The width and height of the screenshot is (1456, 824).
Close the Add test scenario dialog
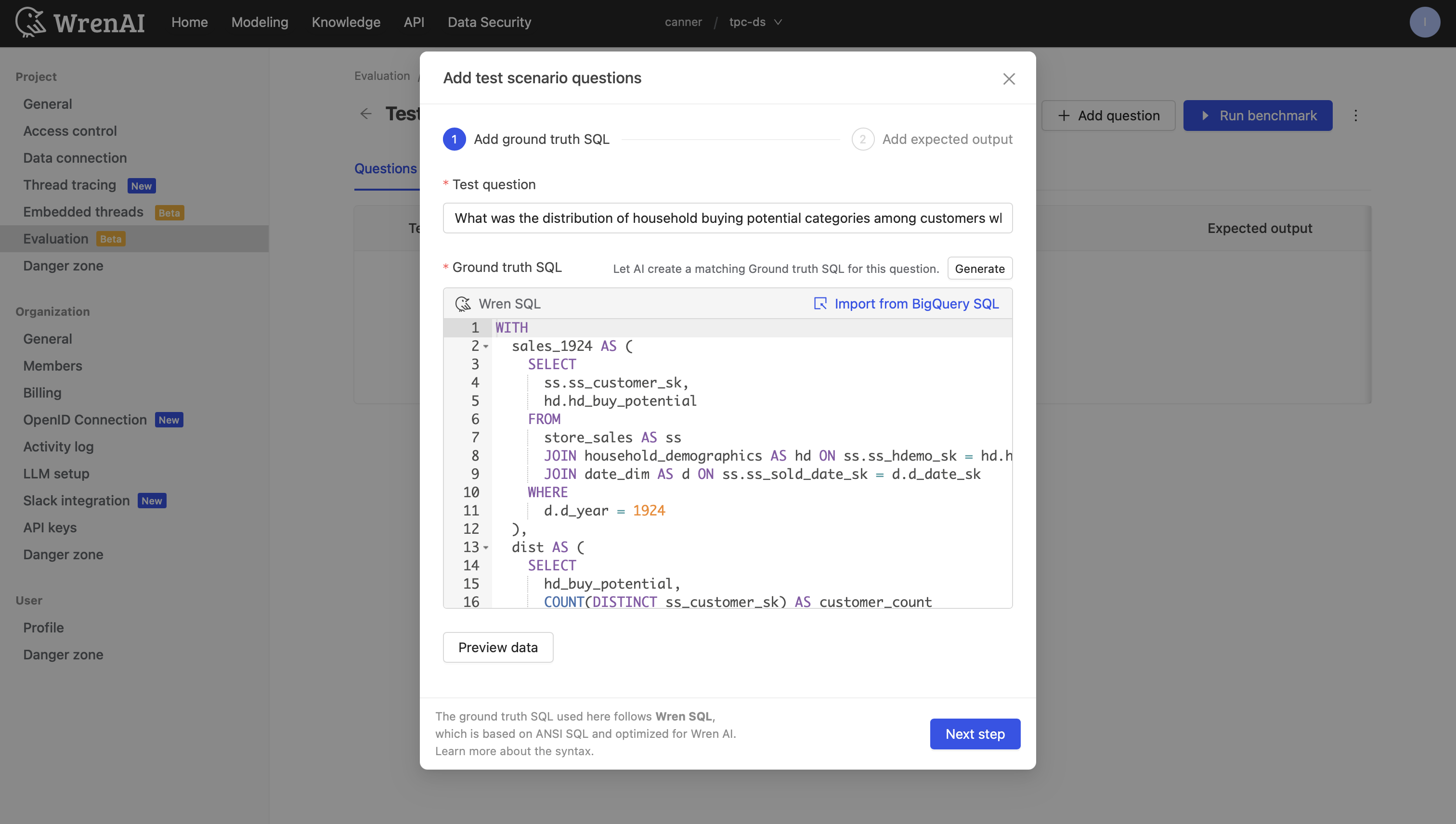(x=1009, y=78)
